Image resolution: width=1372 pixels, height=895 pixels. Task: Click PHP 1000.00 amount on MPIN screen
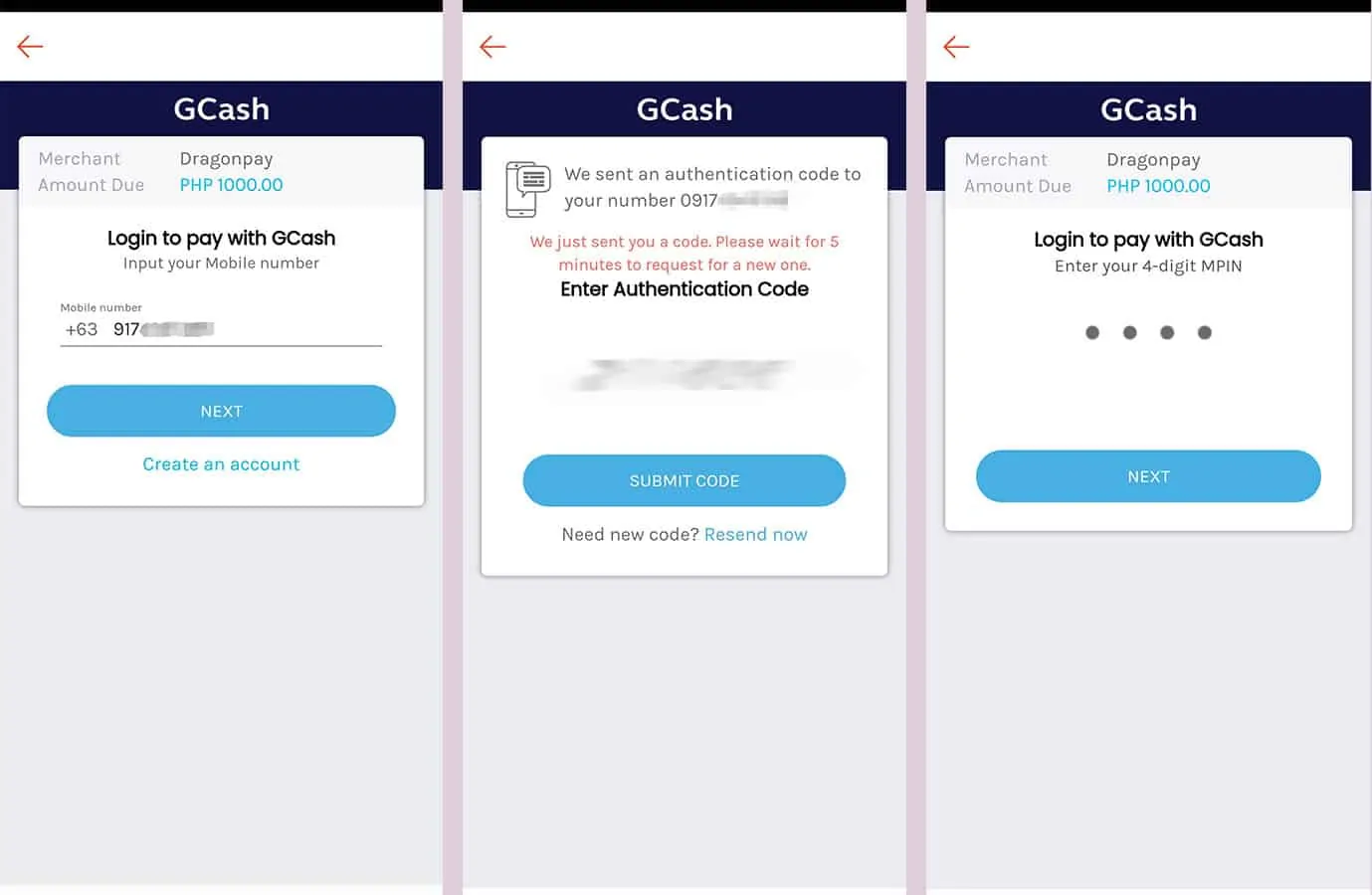coord(1158,186)
